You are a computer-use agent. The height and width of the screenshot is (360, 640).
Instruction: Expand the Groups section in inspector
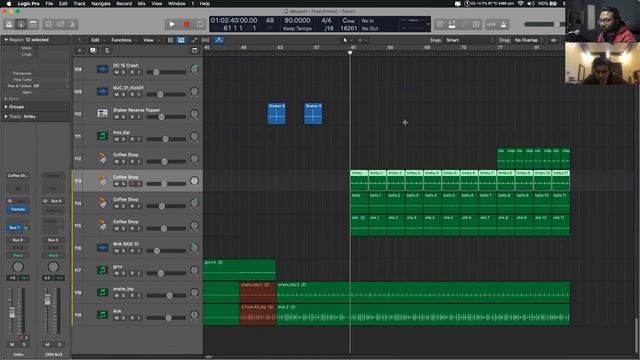(6, 107)
